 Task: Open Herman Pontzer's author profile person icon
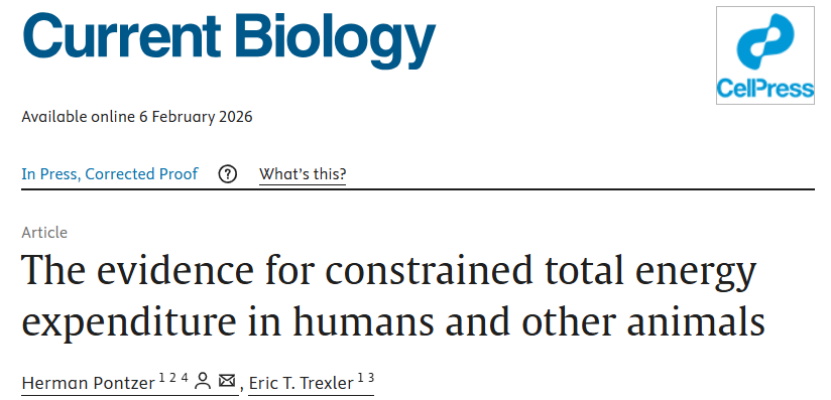coord(203,381)
